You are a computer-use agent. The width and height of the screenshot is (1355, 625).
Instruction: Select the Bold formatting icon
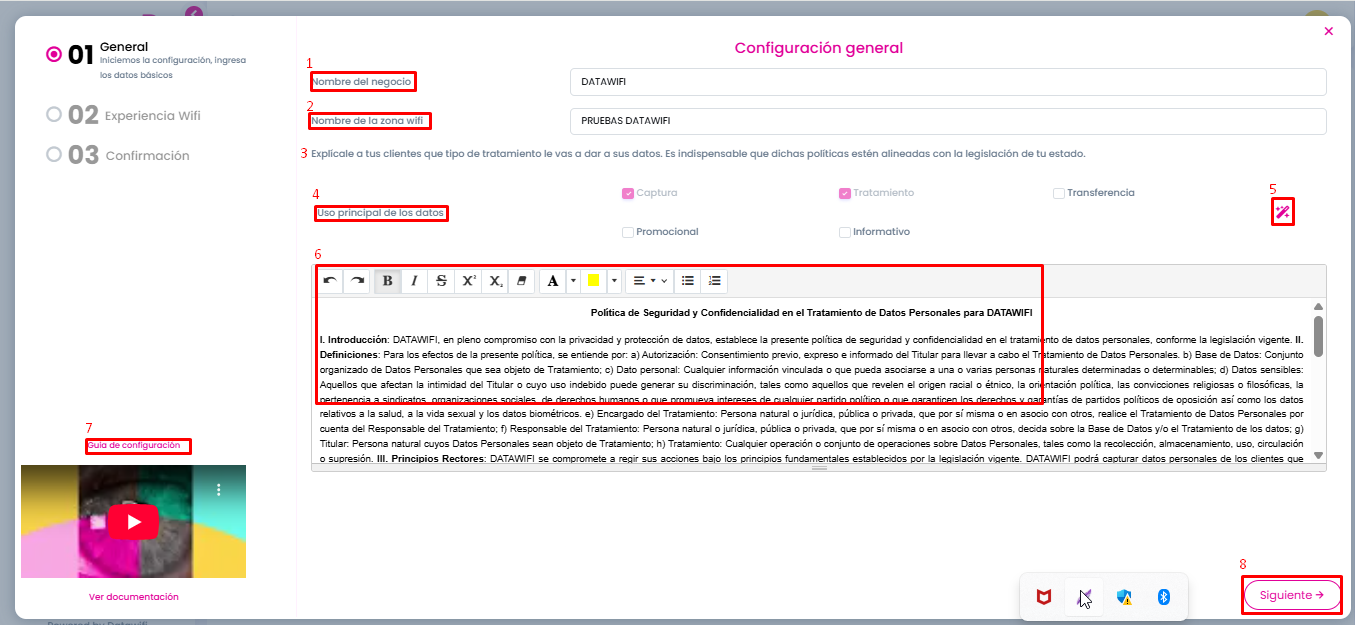coord(387,280)
